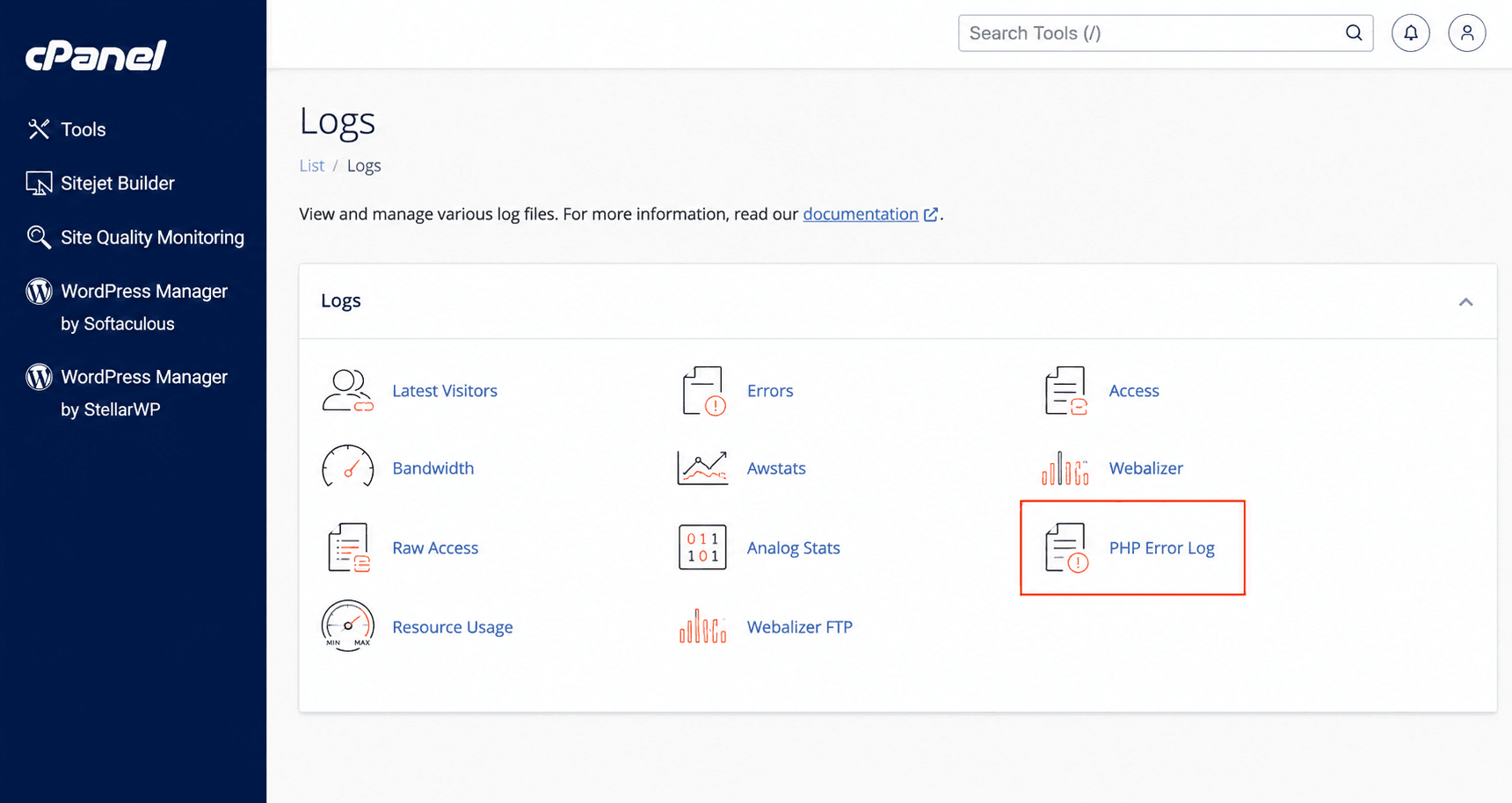This screenshot has height=803, width=1512.
Task: Open the Webalizer link
Action: [x=1146, y=468]
